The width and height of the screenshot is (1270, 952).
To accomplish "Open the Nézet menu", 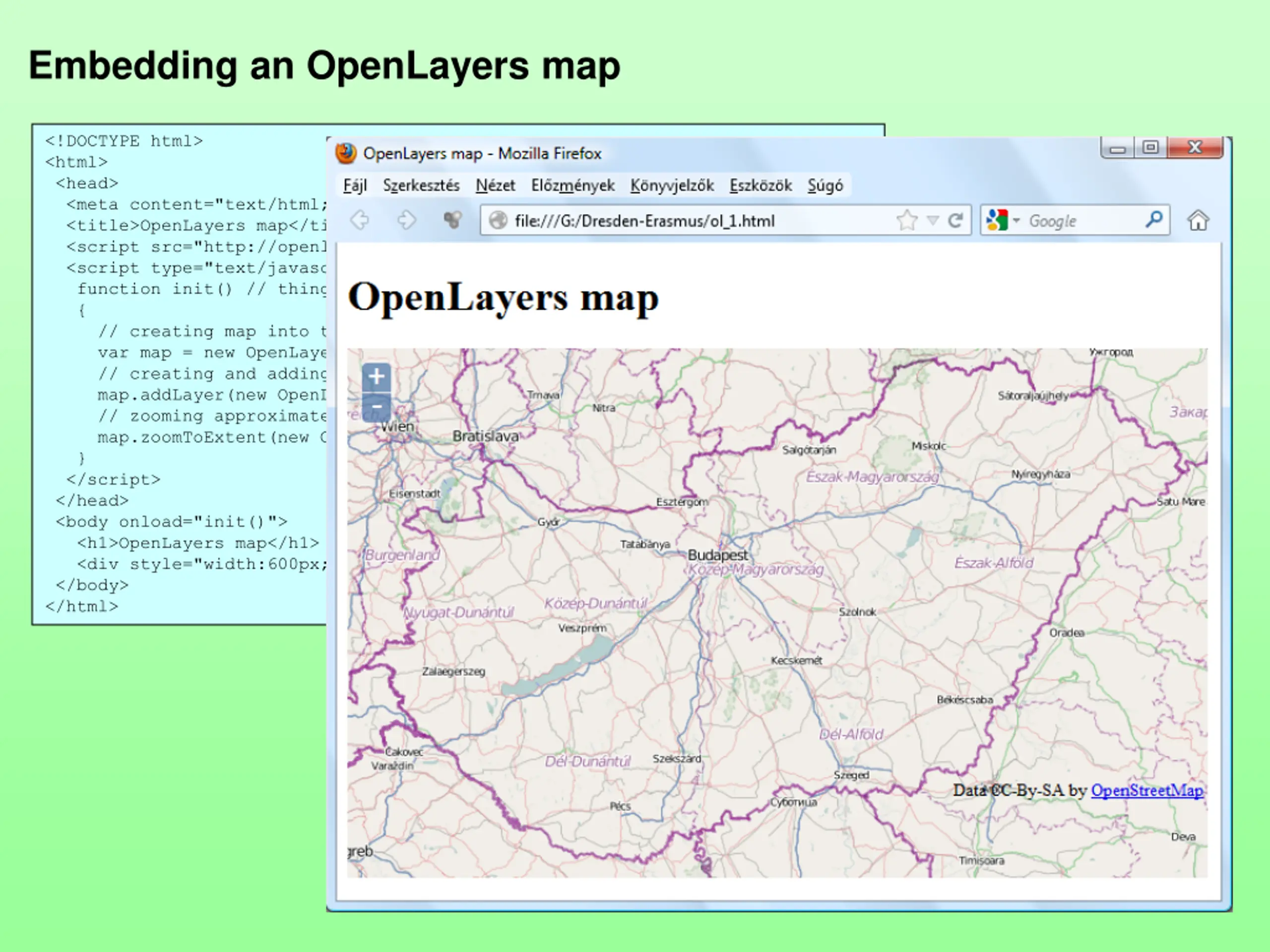I will pyautogui.click(x=495, y=185).
